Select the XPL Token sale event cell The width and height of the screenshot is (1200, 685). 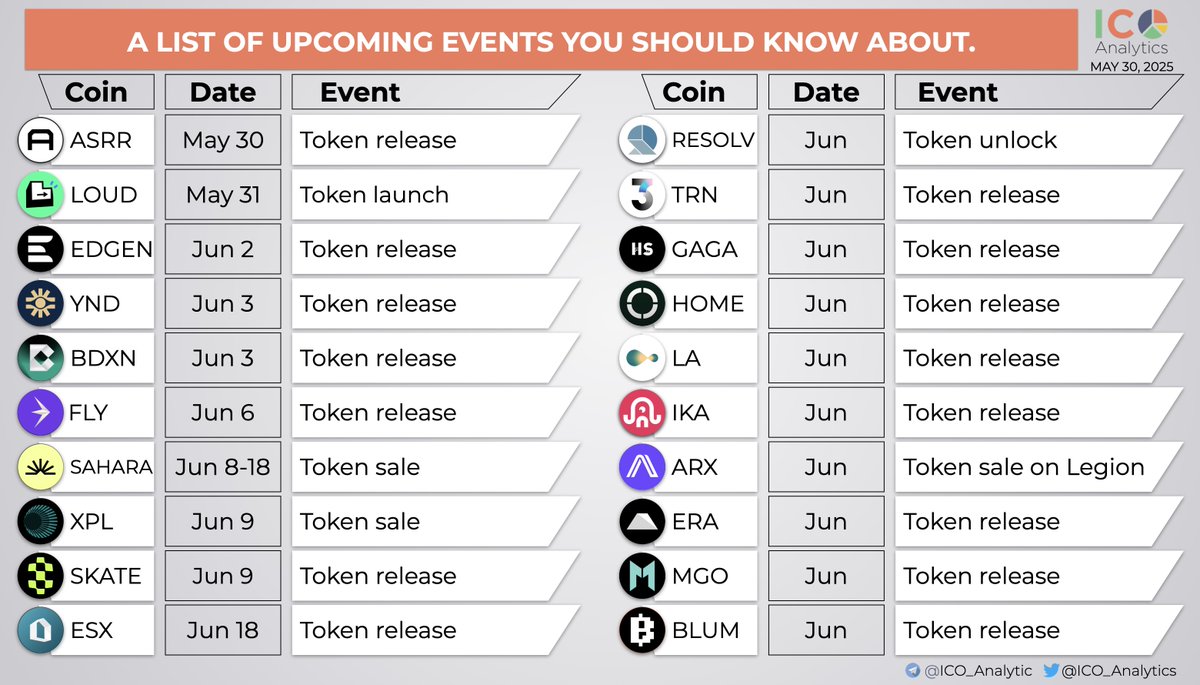(430, 522)
